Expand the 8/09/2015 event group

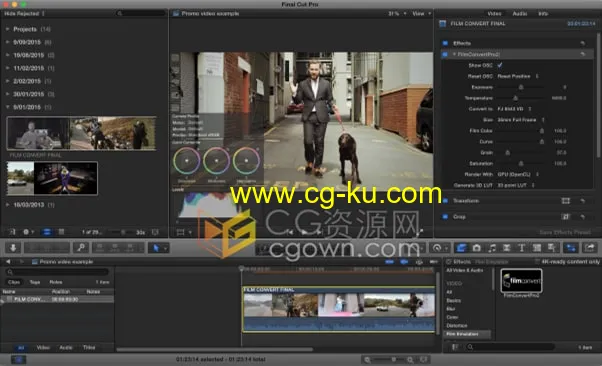tap(7, 42)
